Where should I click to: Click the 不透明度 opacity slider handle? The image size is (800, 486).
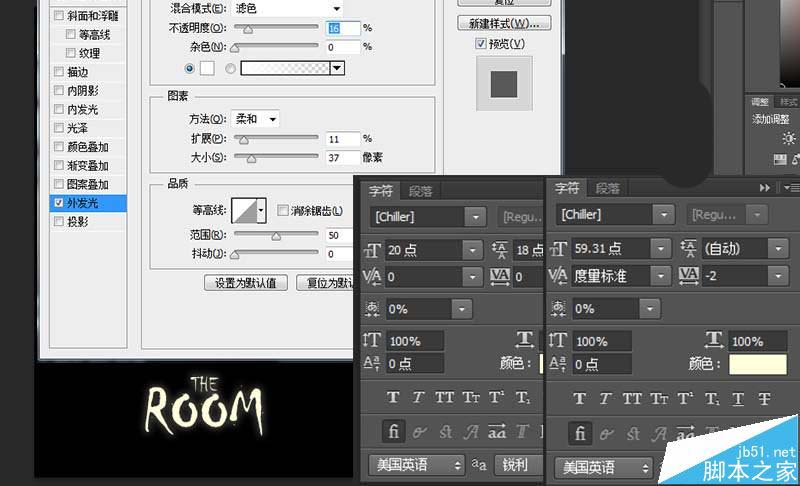point(248,30)
